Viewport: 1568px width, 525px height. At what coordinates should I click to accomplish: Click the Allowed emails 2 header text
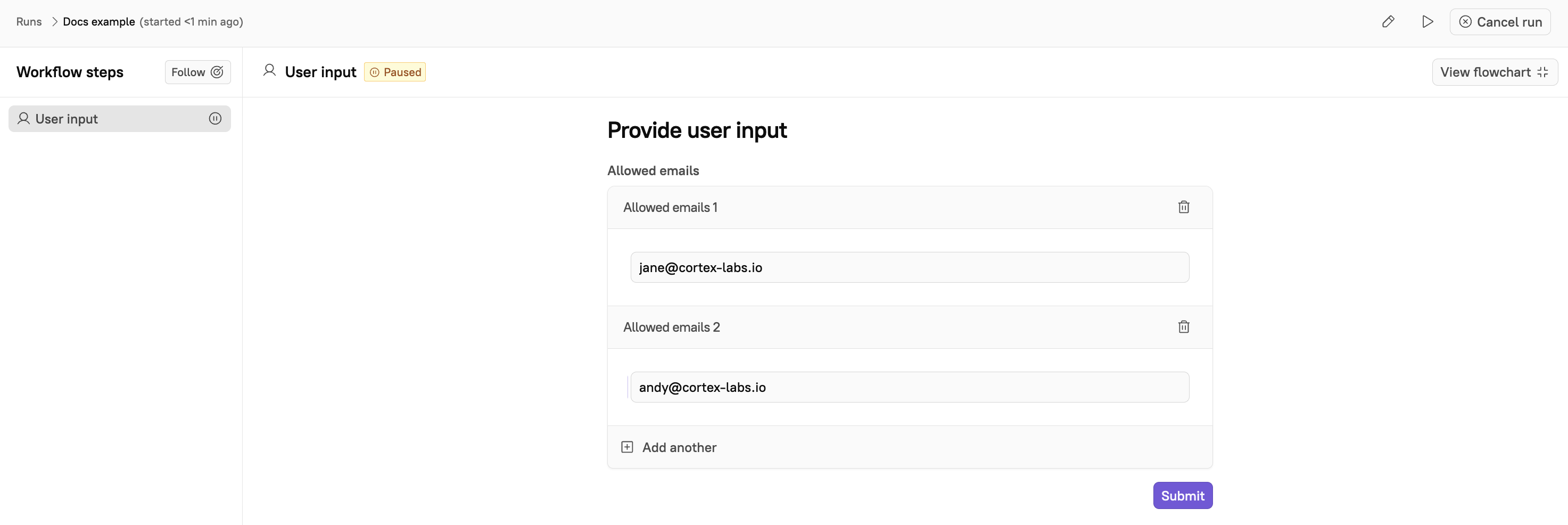pyautogui.click(x=671, y=327)
